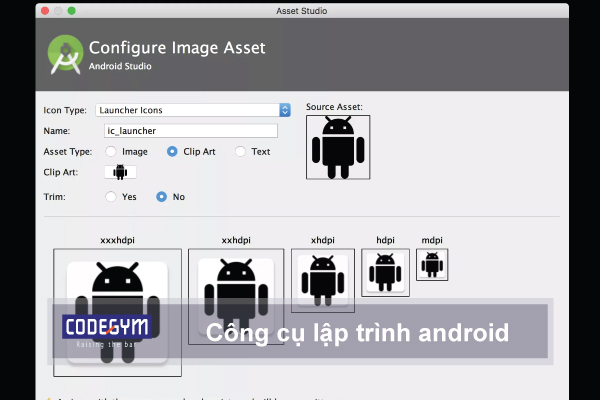
Task: Click the Clip Art android icon button
Action: 120,172
